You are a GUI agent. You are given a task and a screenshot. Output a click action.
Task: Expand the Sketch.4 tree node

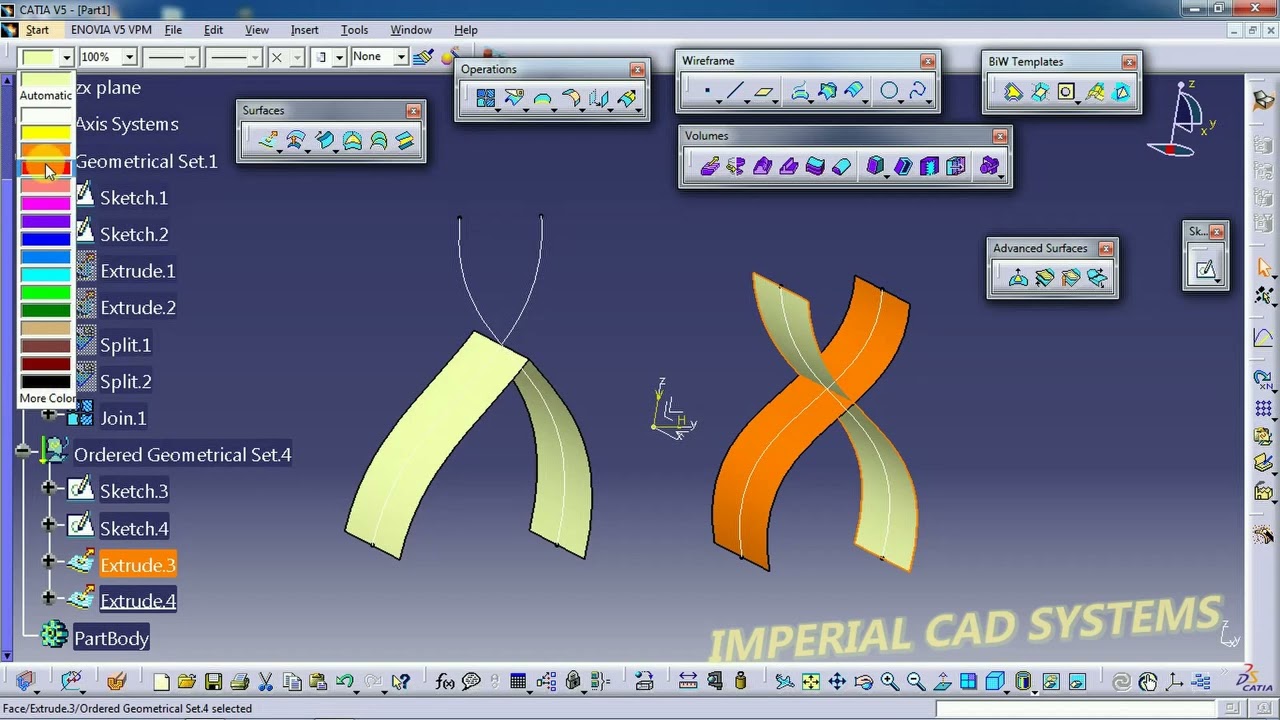coord(49,525)
